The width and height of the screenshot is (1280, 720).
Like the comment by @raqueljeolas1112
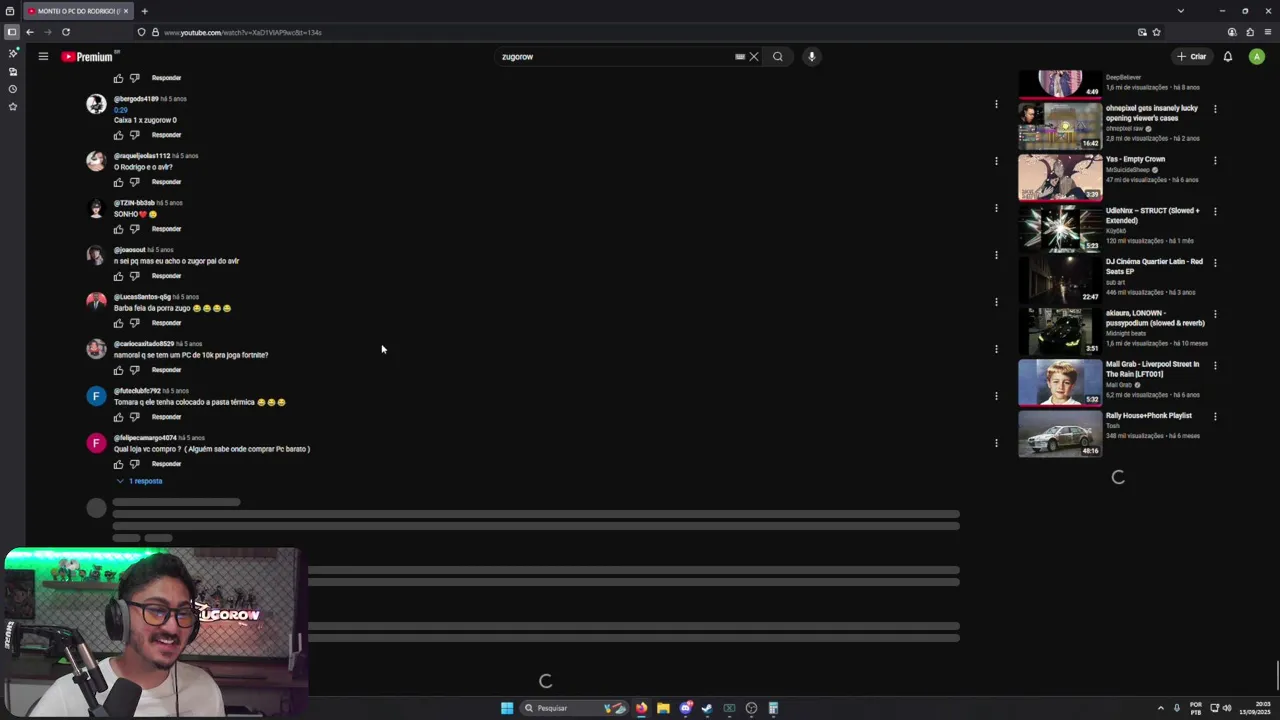118,182
